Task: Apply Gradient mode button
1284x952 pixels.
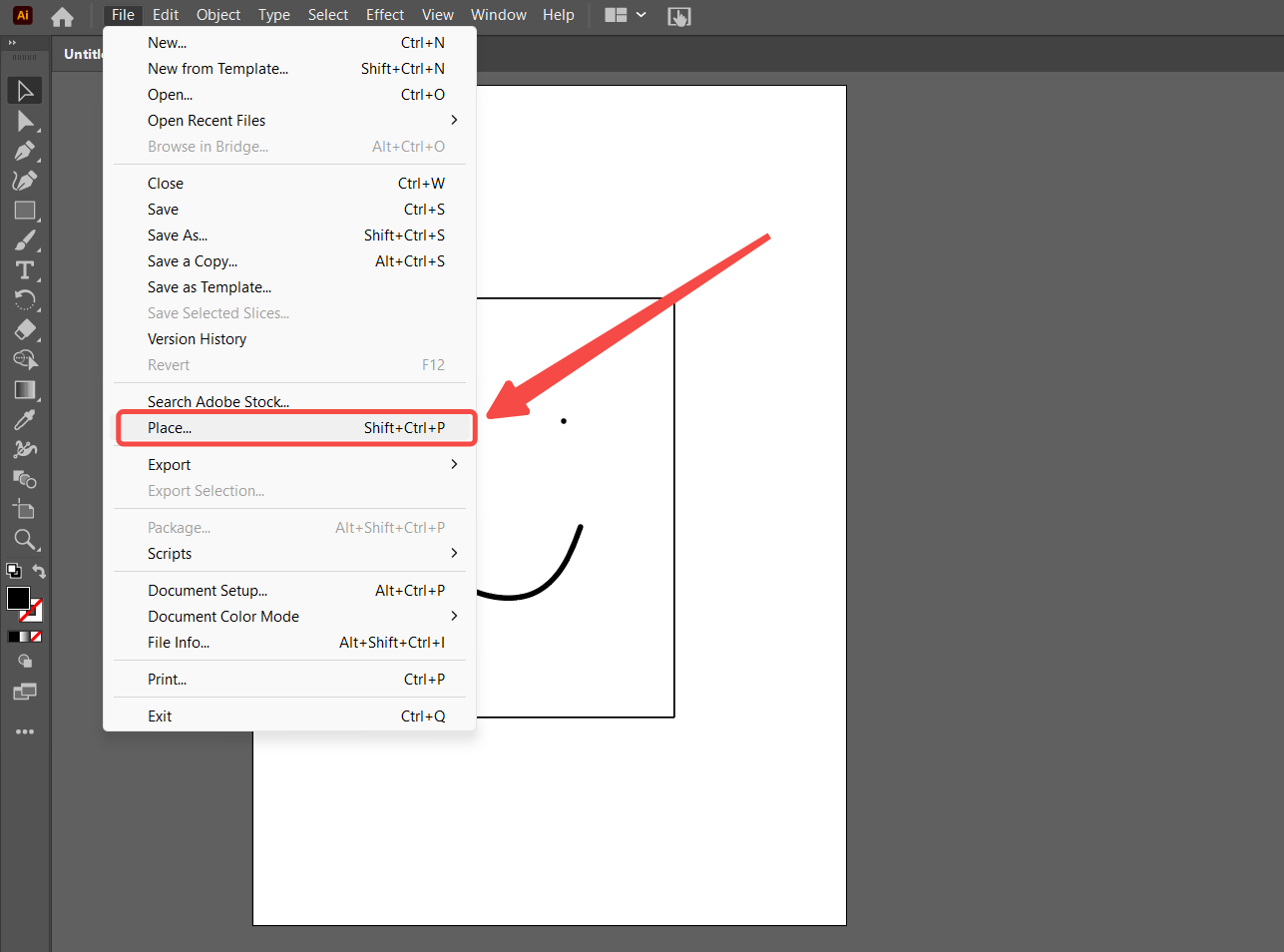Action: [x=25, y=637]
